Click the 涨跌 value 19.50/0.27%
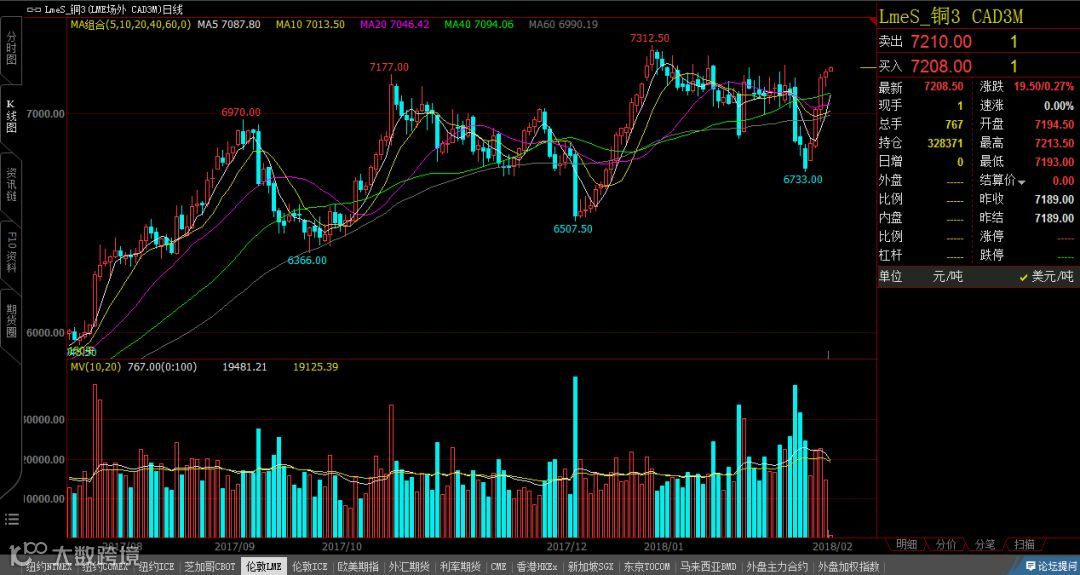This screenshot has width=1080, height=575. [1043, 87]
